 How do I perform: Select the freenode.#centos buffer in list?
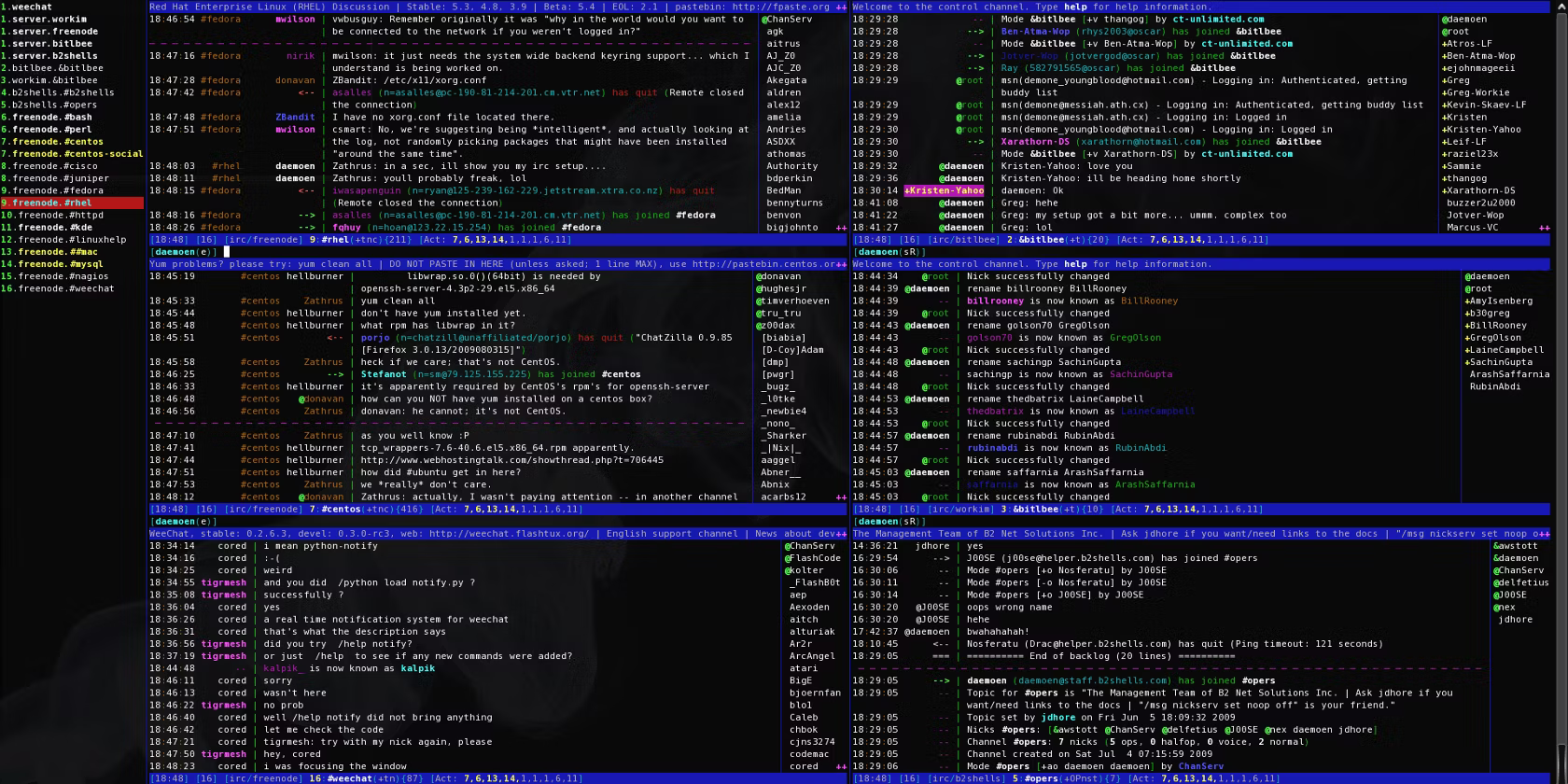(58, 142)
